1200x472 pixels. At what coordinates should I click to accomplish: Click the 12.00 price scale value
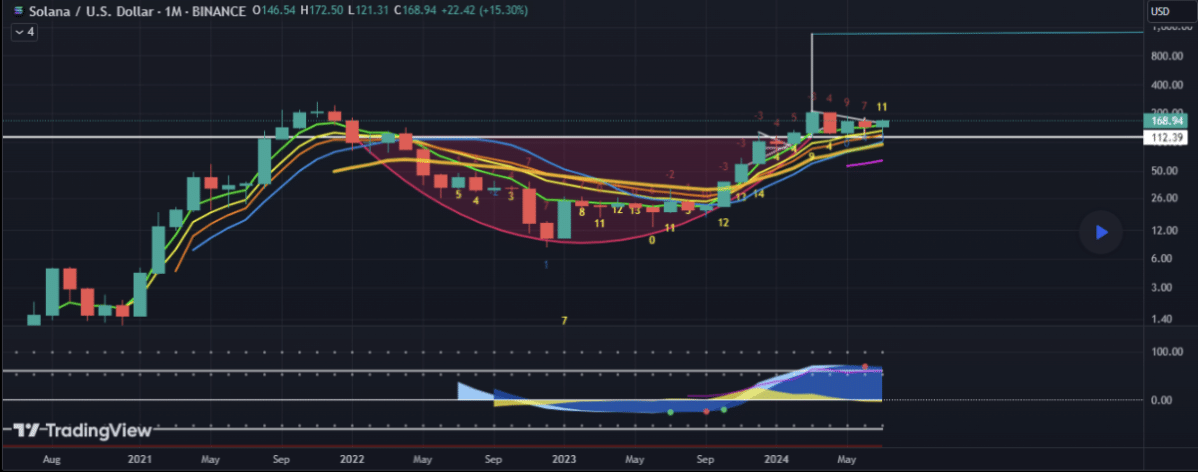coord(1164,230)
